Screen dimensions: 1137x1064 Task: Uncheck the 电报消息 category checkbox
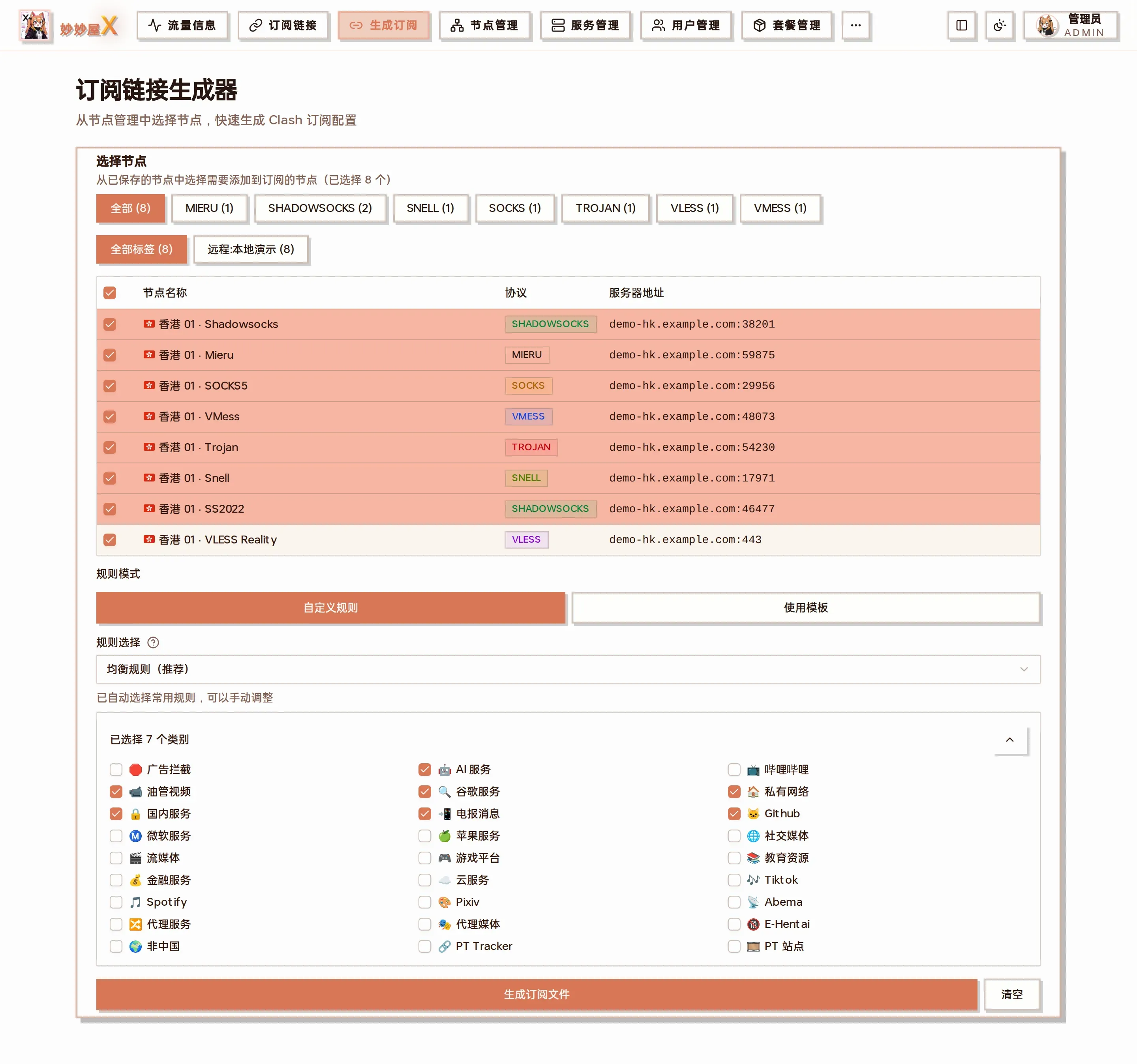pos(424,813)
